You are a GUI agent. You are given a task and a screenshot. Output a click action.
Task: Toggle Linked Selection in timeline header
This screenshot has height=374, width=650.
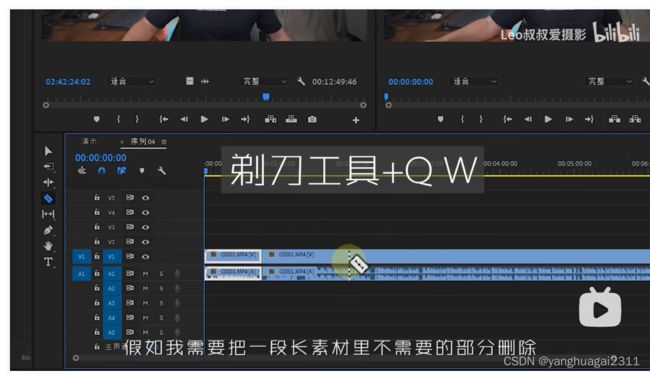point(121,170)
